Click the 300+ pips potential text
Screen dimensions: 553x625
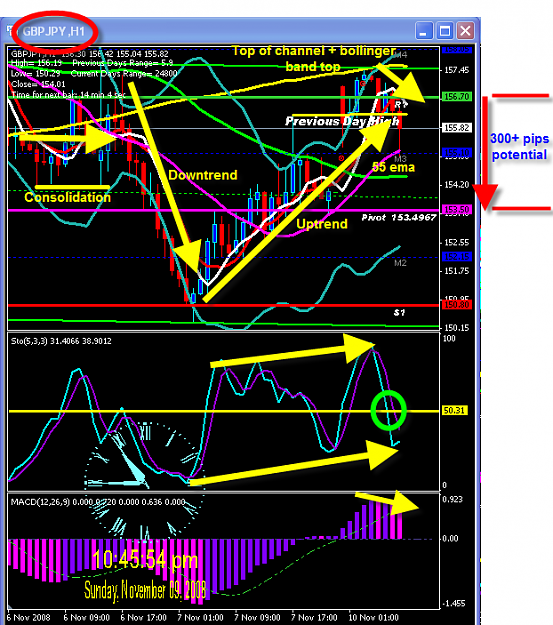pos(520,147)
